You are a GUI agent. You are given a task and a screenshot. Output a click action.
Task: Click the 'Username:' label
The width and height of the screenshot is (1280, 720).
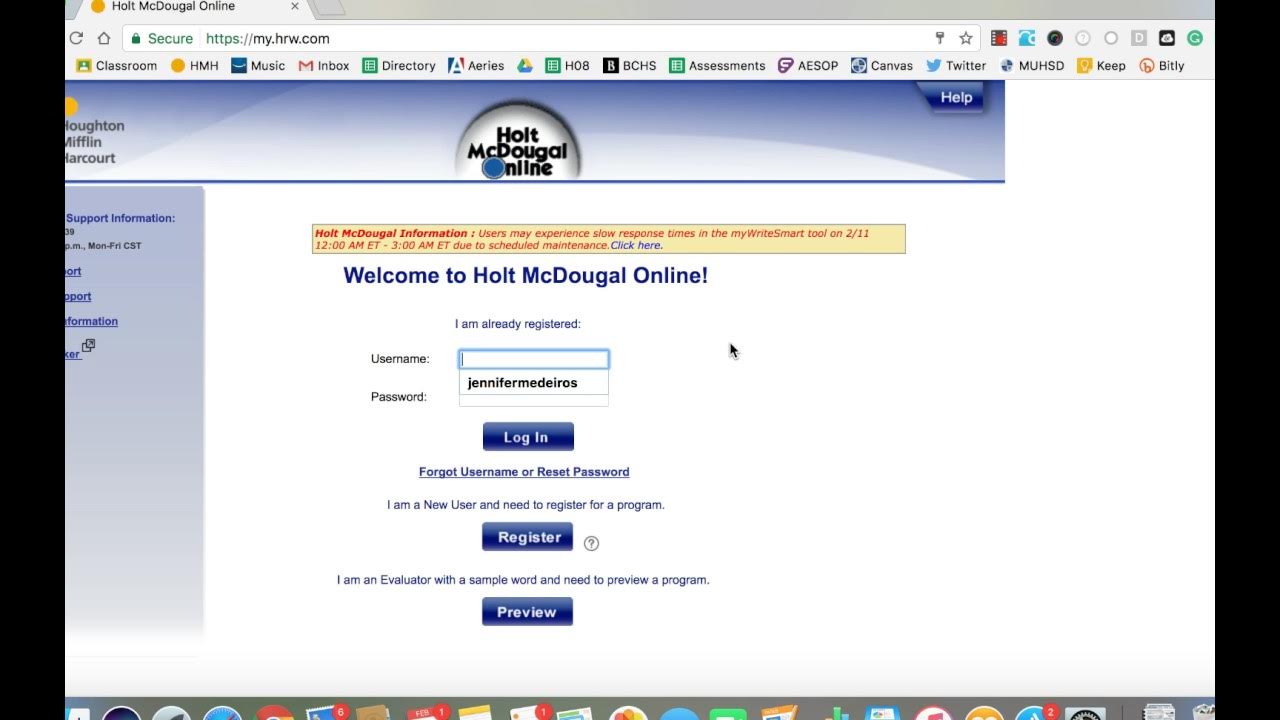coord(400,359)
